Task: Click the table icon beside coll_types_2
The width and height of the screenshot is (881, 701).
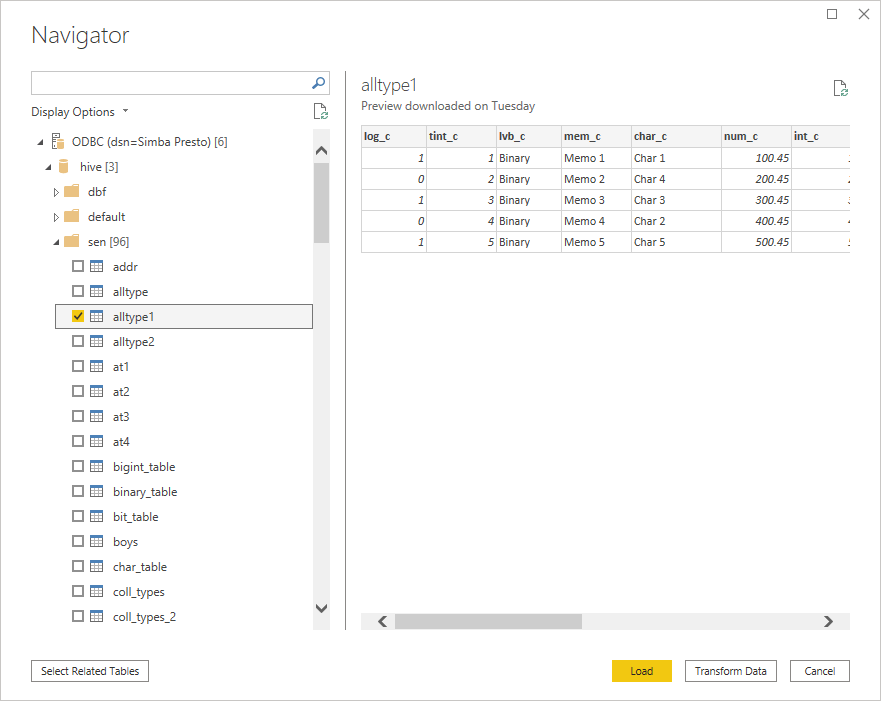Action: click(97, 616)
